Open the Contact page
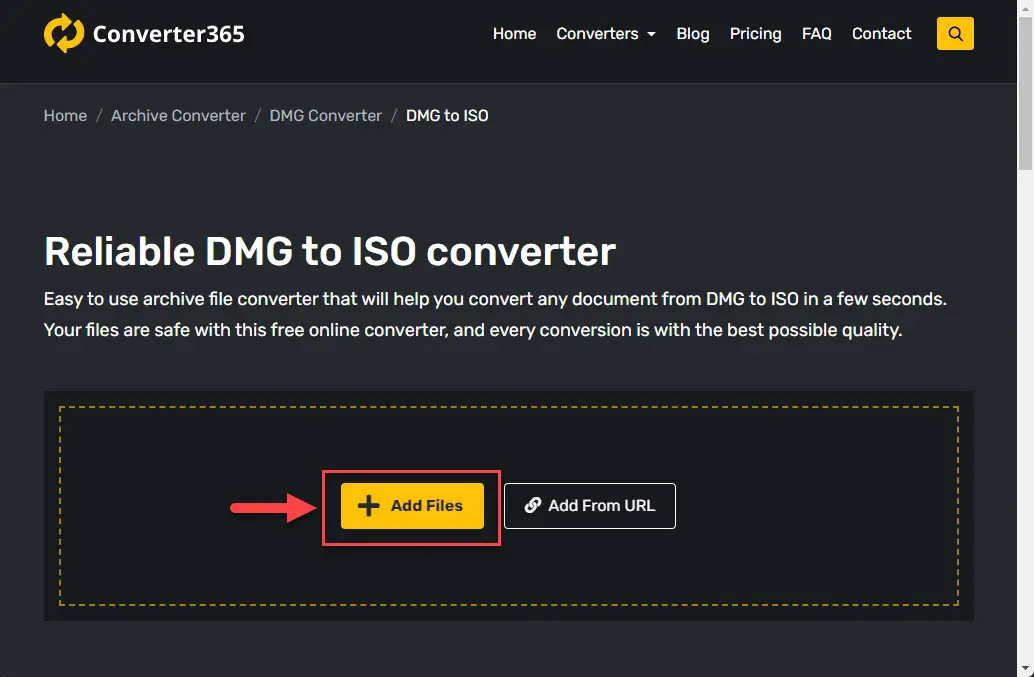 [881, 34]
